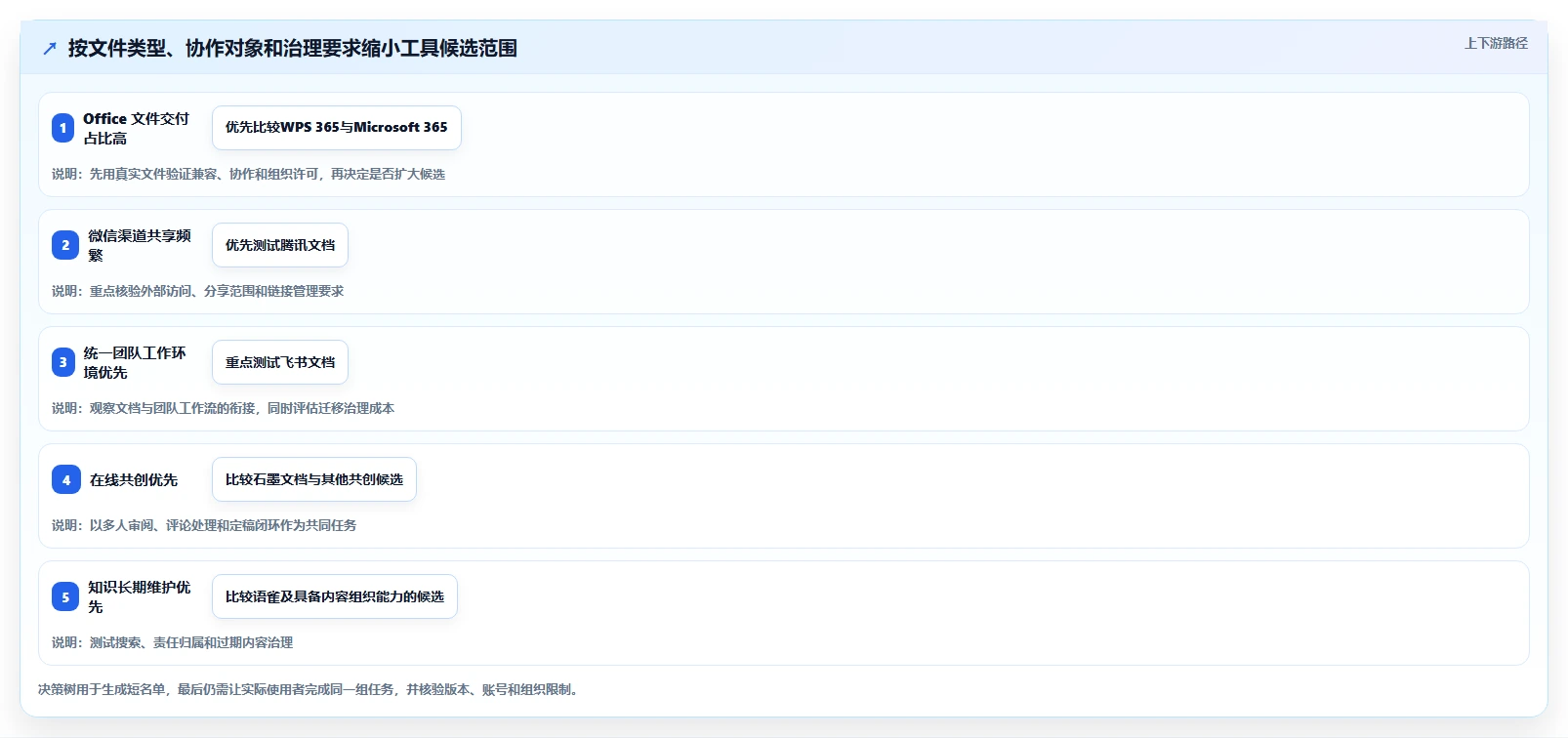Screen dimensions: 1568x738
Task: Click the number 1 badge for Office 文件交付
Action: pos(62,128)
